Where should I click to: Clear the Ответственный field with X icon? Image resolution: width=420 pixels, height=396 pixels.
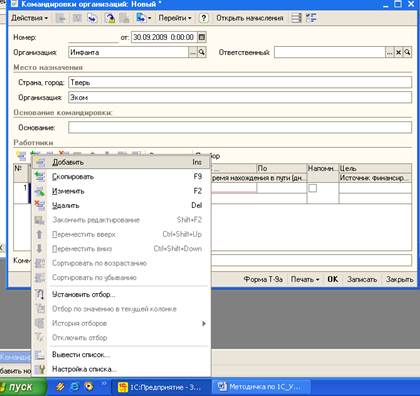(x=398, y=52)
